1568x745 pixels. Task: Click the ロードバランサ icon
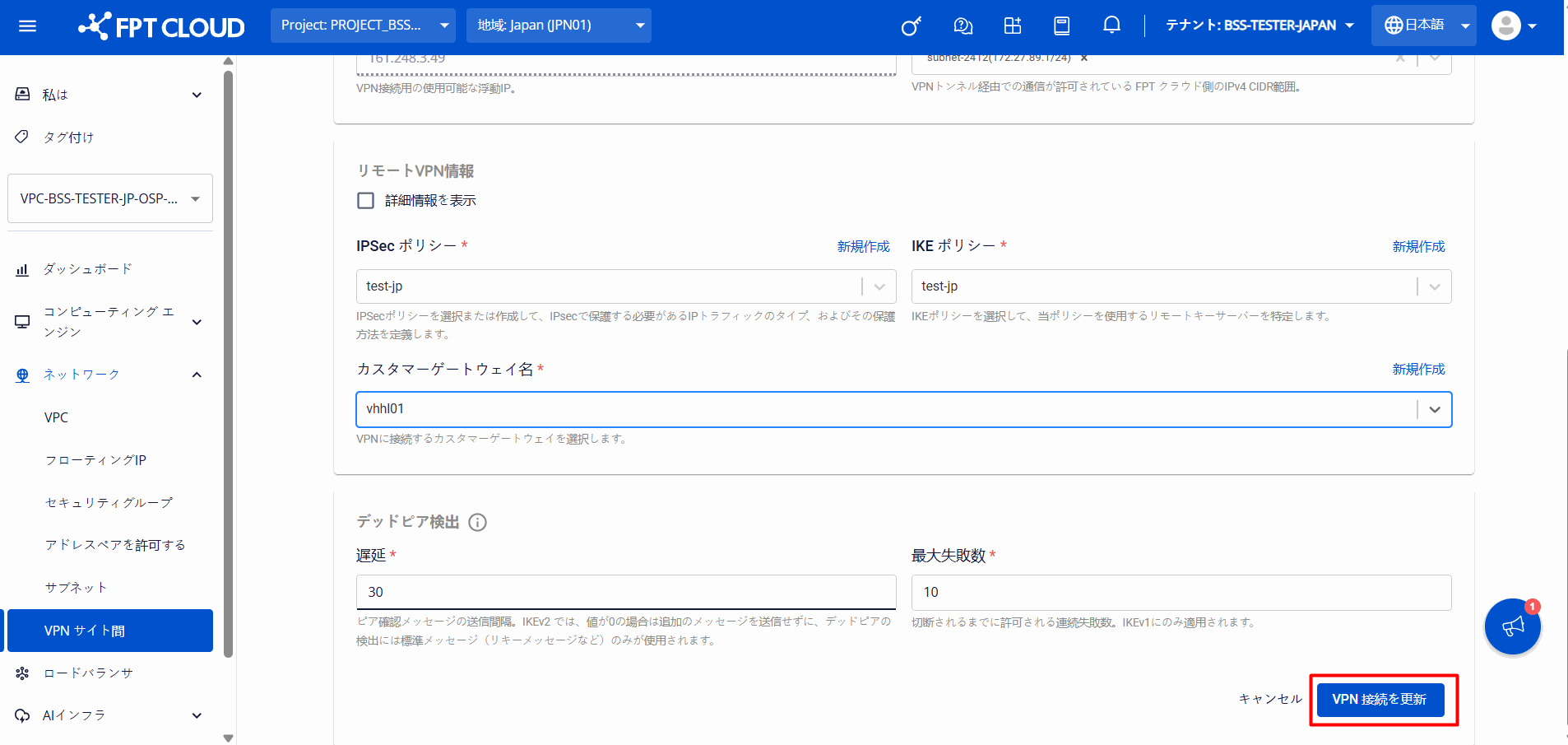22,673
